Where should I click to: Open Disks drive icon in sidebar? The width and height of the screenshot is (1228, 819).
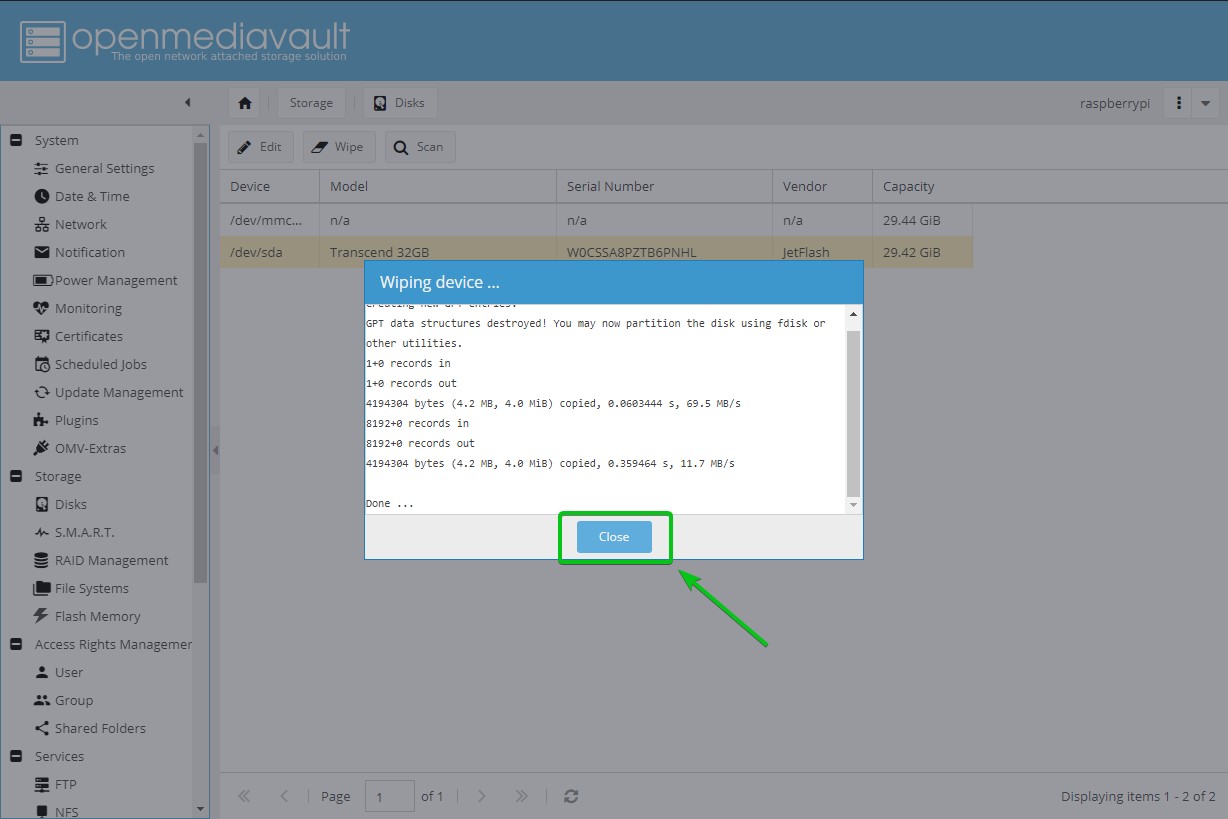point(42,505)
